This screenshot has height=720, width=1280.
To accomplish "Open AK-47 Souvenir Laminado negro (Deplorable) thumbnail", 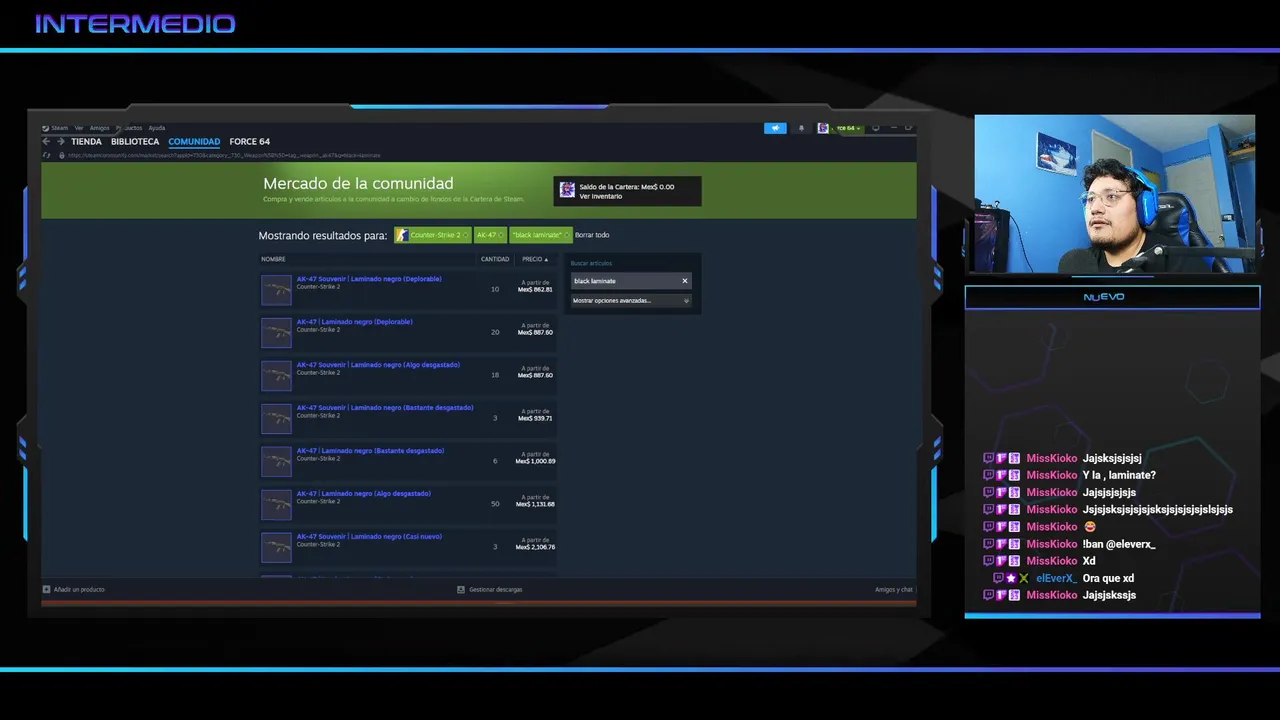I will (x=276, y=290).
